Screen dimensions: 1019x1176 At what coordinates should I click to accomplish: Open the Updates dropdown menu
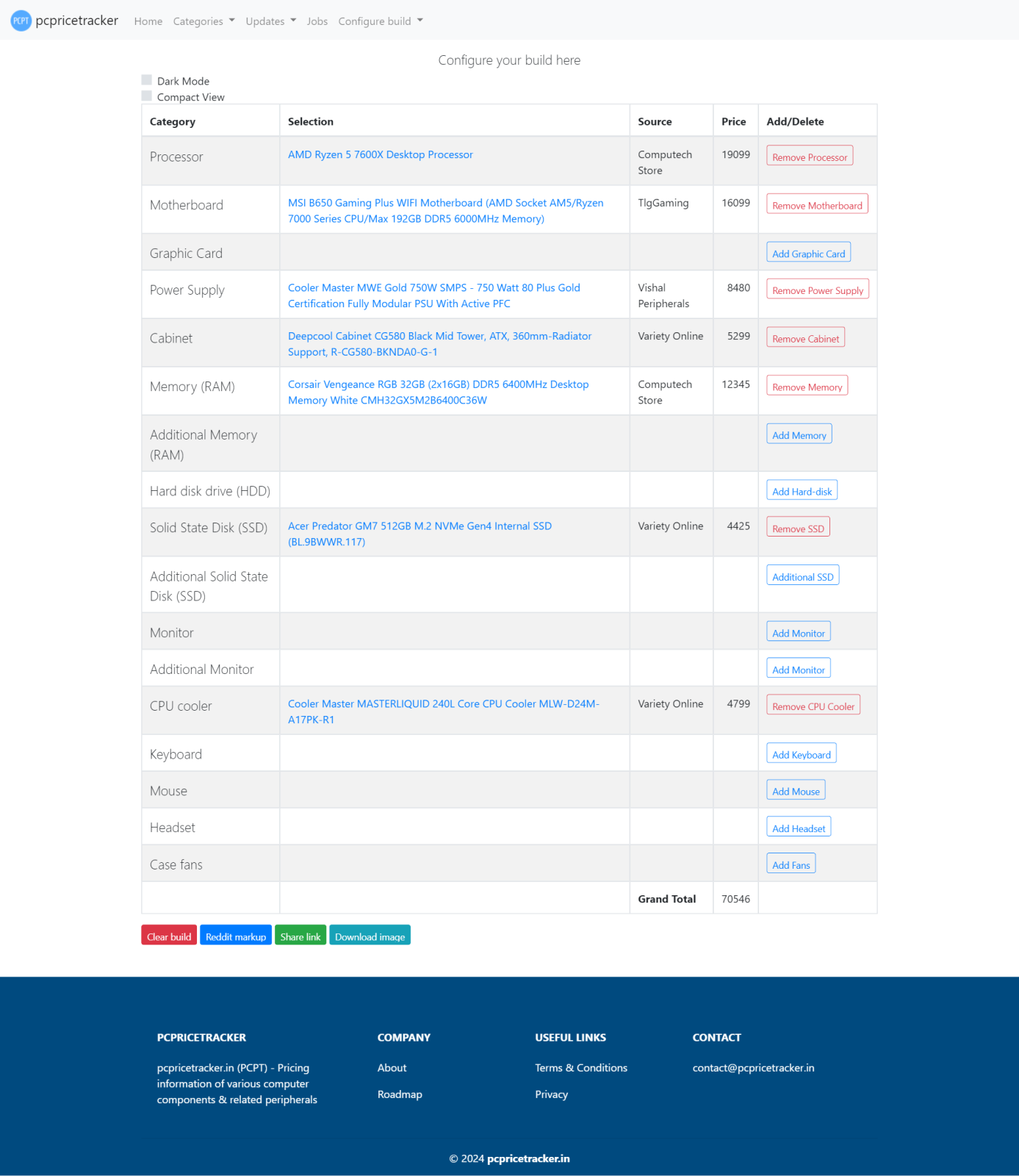tap(271, 21)
